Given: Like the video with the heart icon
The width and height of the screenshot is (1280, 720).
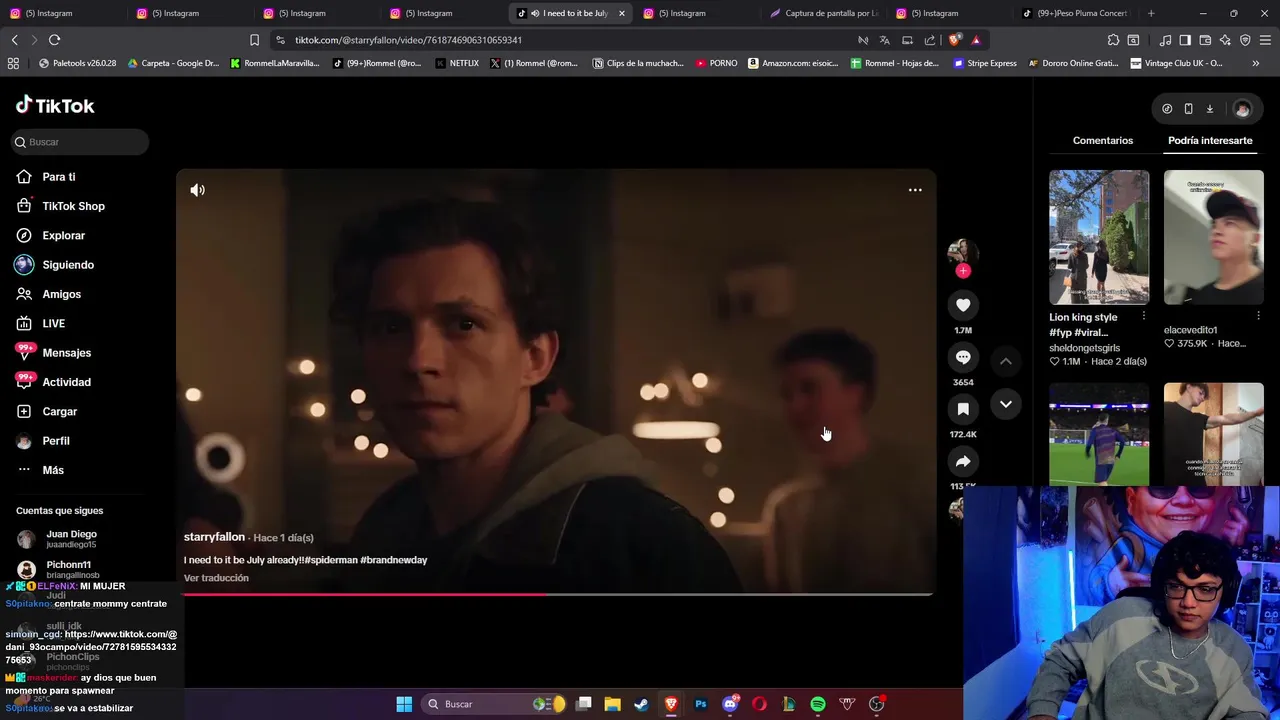Looking at the screenshot, I should click(963, 305).
